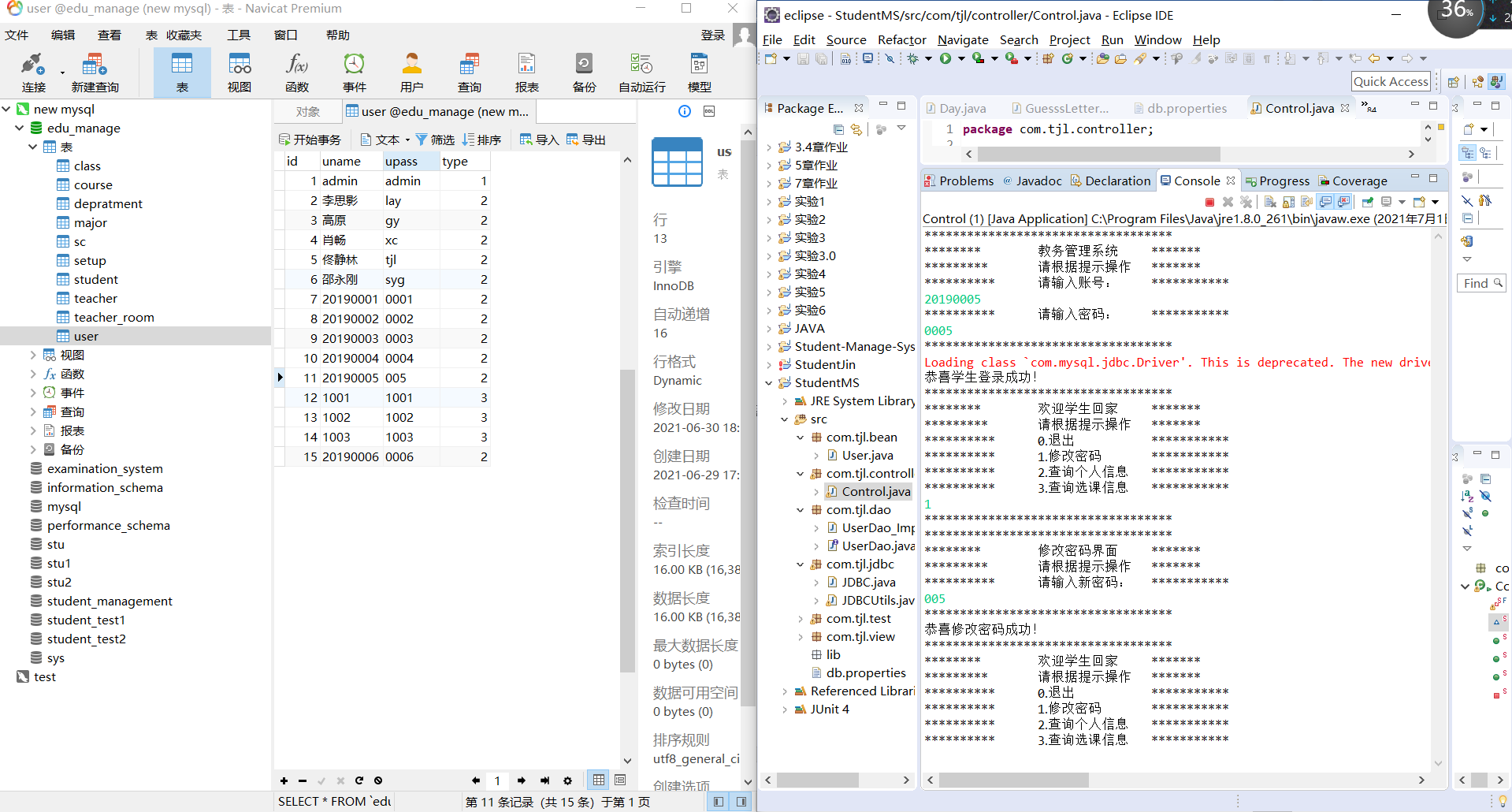This screenshot has height=812, width=1512.
Task: Open Navicat Query (查询) toolbar icon
Action: coord(470,72)
